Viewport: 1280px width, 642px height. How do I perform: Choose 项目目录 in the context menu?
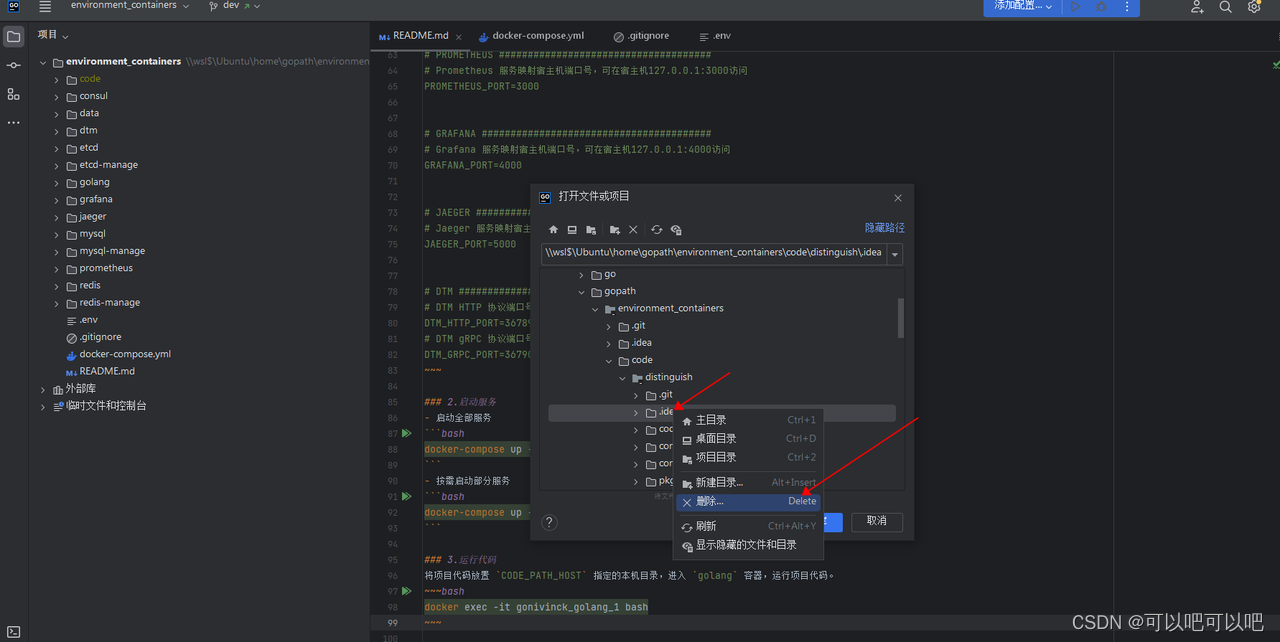coord(748,457)
